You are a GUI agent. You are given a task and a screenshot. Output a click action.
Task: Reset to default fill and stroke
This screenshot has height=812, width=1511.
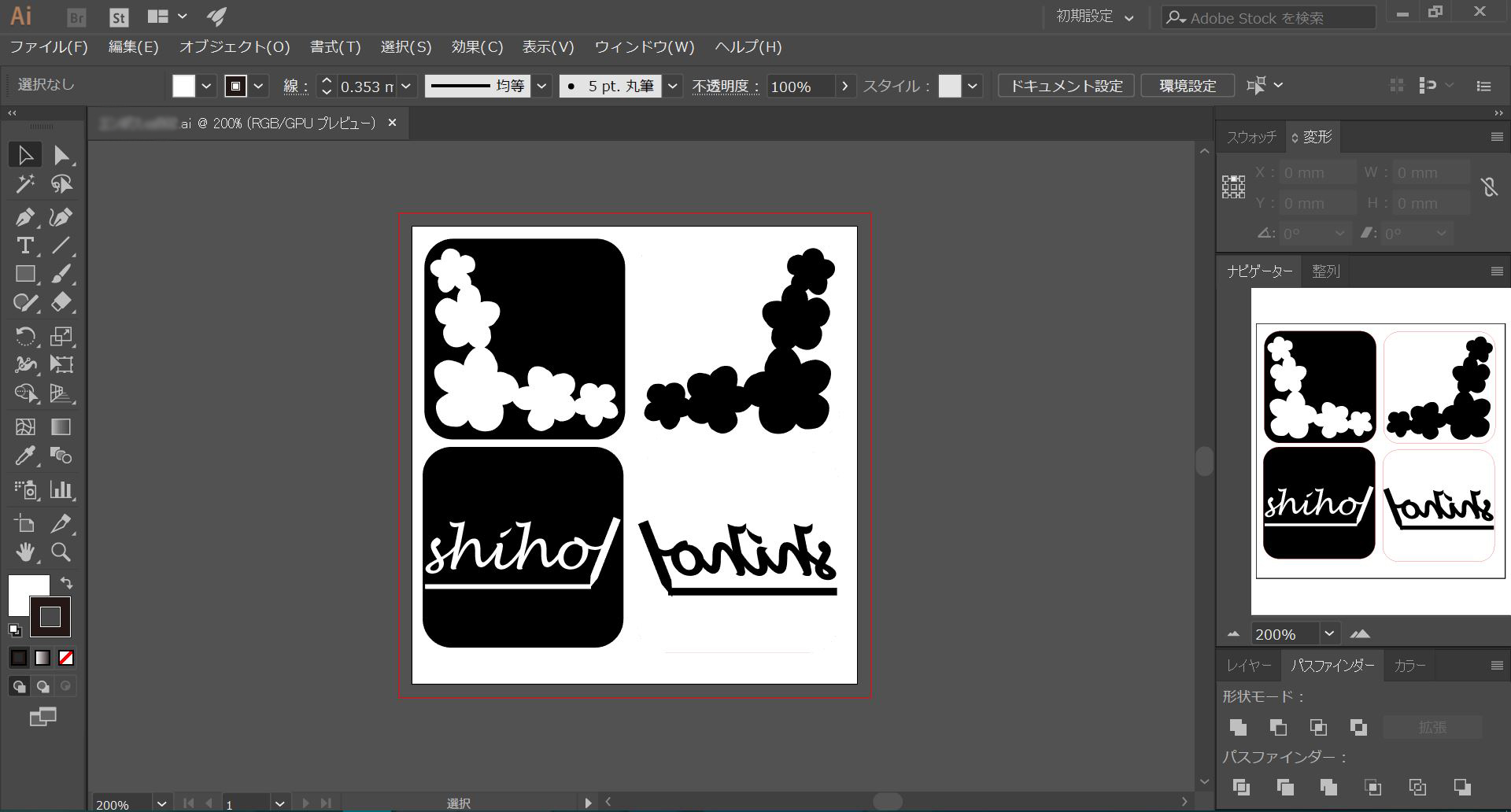tap(15, 629)
